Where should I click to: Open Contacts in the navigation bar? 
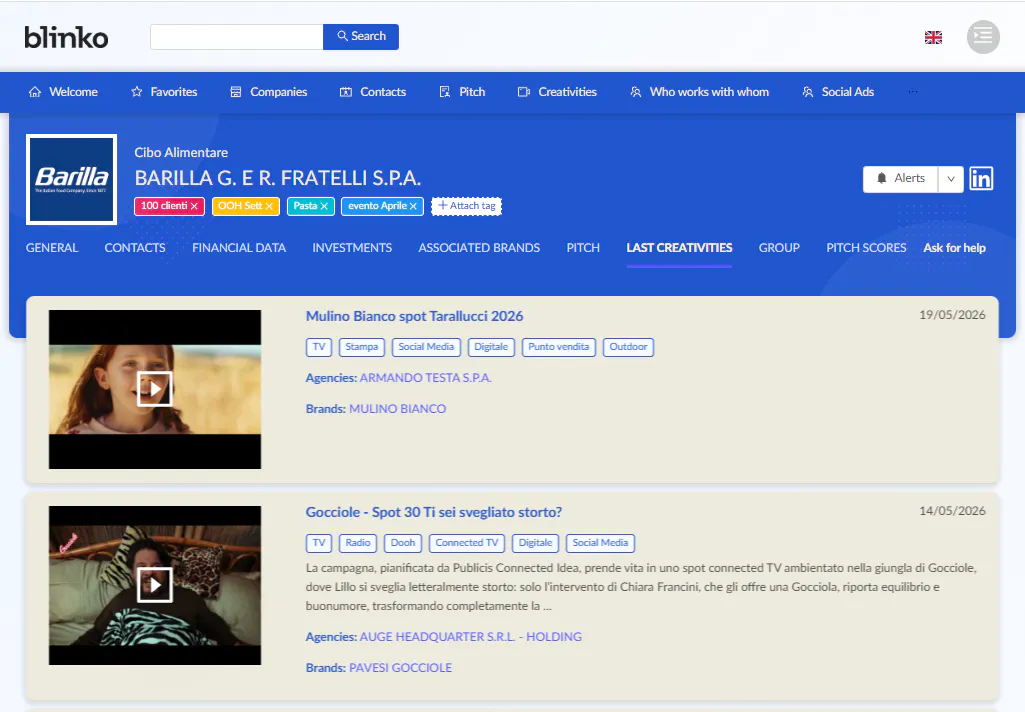tap(373, 92)
